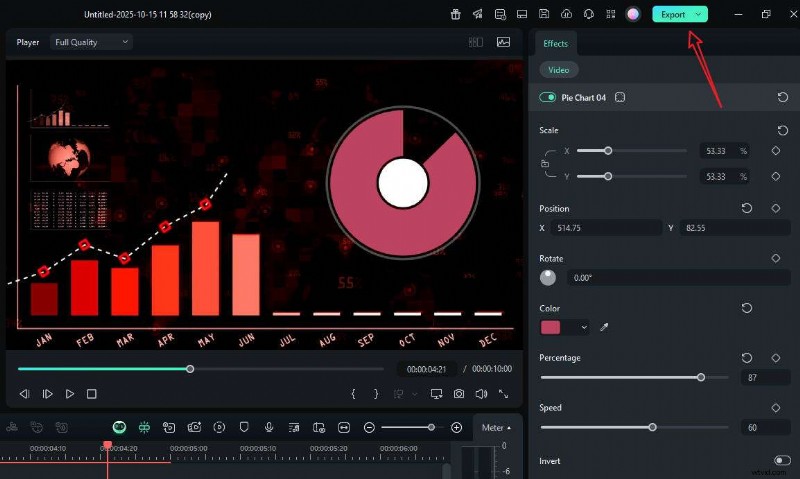Open the display monitor output icon
This screenshot has width=800, height=479.
coord(436,394)
